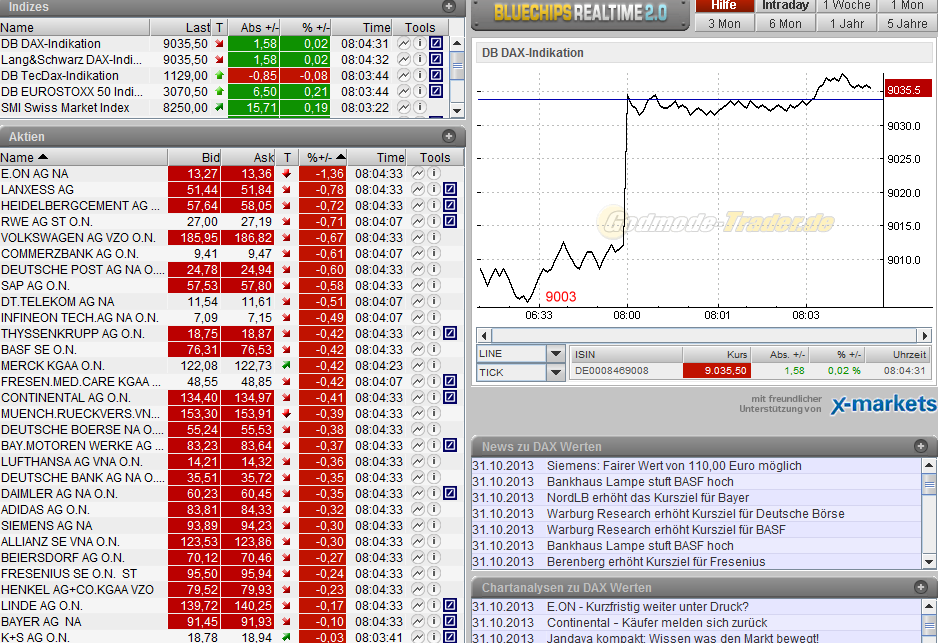Screen dimensions: 938x643
Task: Select the 1 Mon timeframe tab
Action: click(907, 6)
